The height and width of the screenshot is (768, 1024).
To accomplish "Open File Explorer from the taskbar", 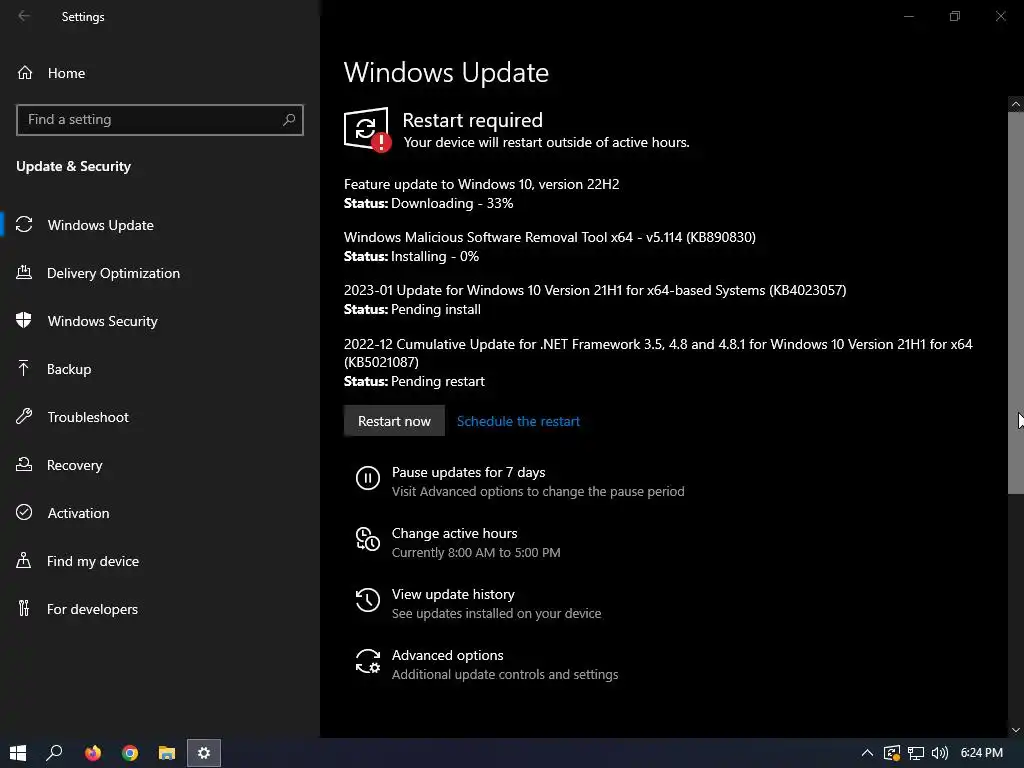I will pyautogui.click(x=167, y=753).
